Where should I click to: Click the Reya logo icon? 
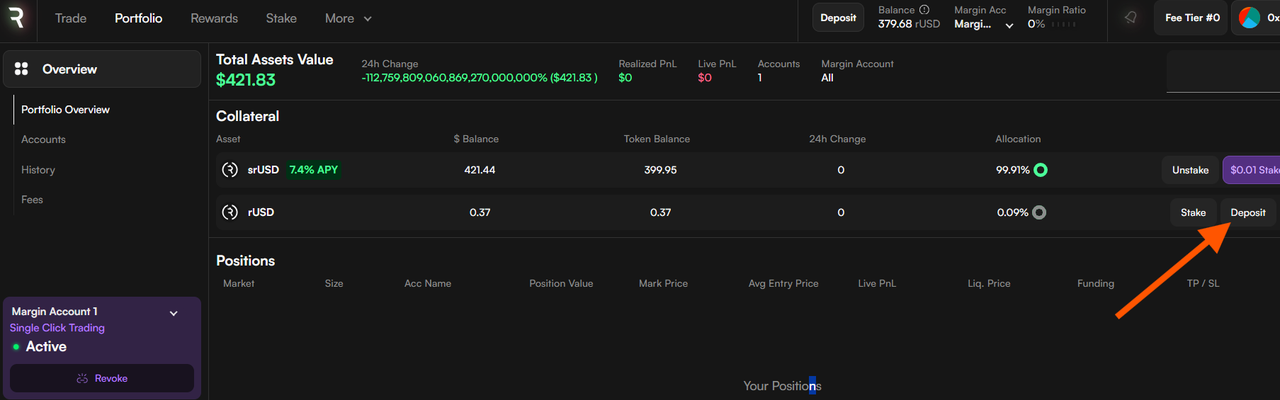click(x=17, y=18)
